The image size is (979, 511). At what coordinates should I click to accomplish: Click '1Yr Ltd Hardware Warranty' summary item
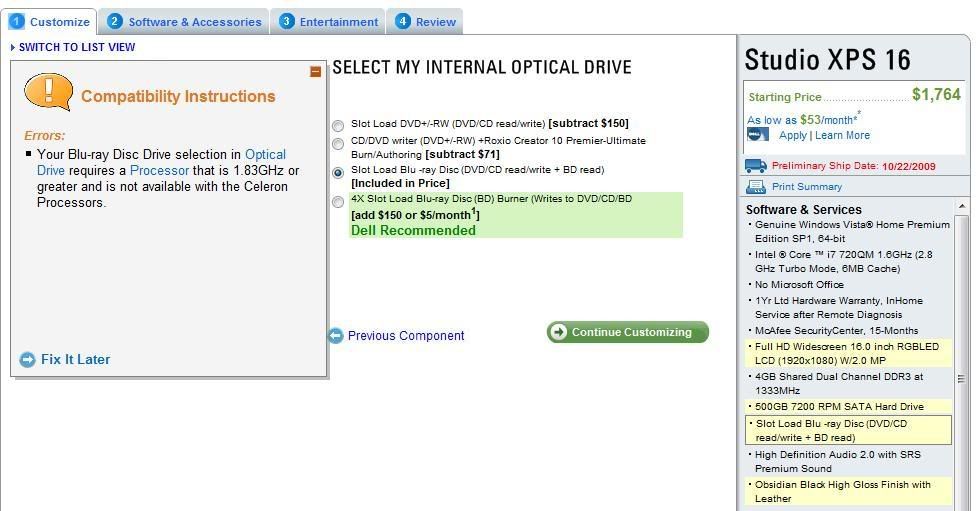(839, 308)
